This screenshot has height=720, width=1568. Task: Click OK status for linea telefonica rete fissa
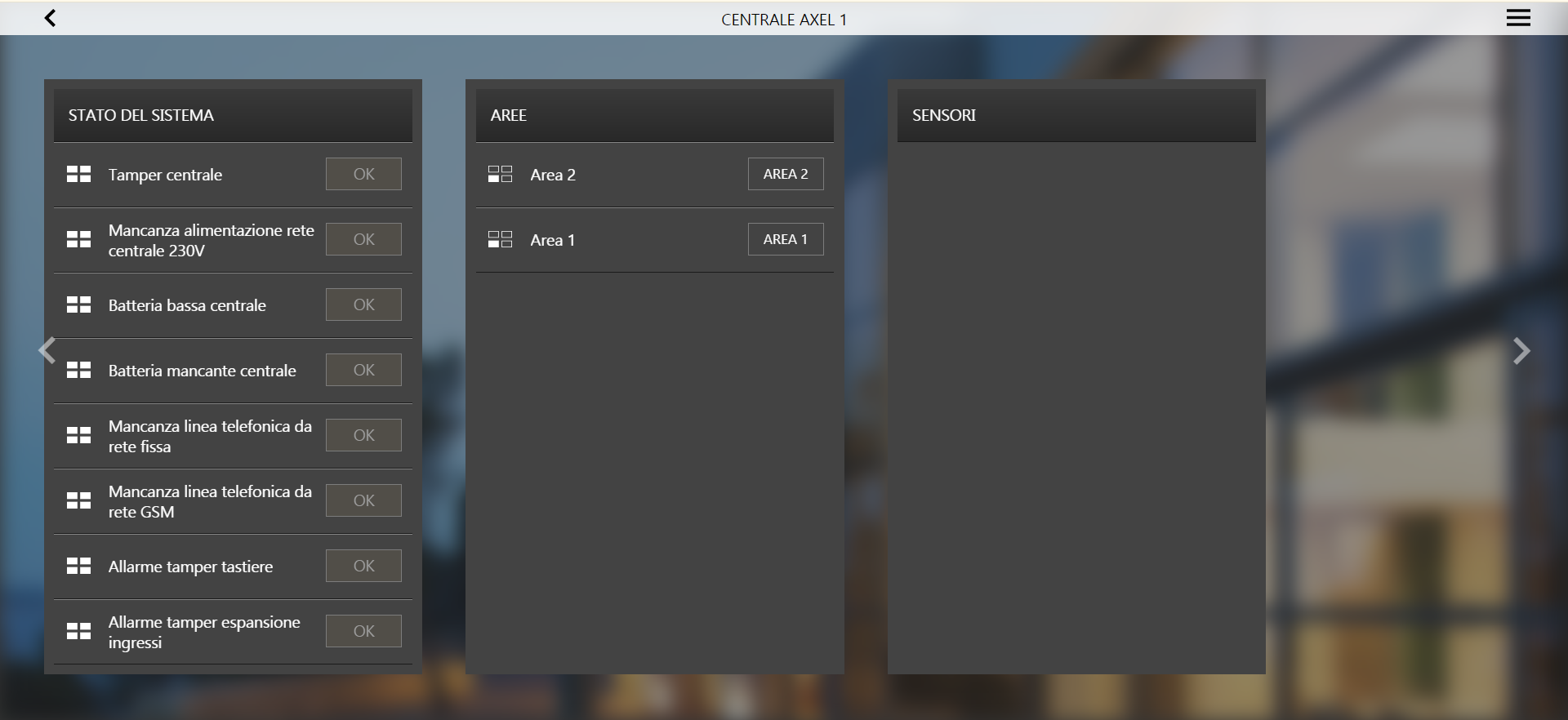tap(363, 435)
